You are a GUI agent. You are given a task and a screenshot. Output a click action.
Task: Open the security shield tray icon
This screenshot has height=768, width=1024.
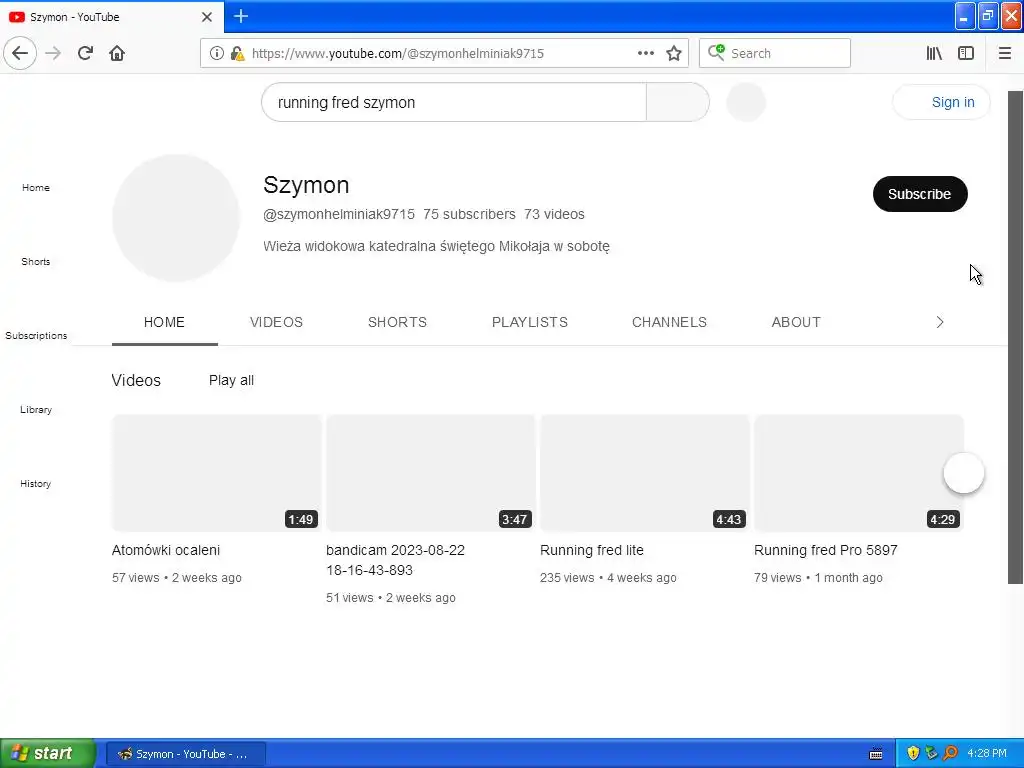913,754
